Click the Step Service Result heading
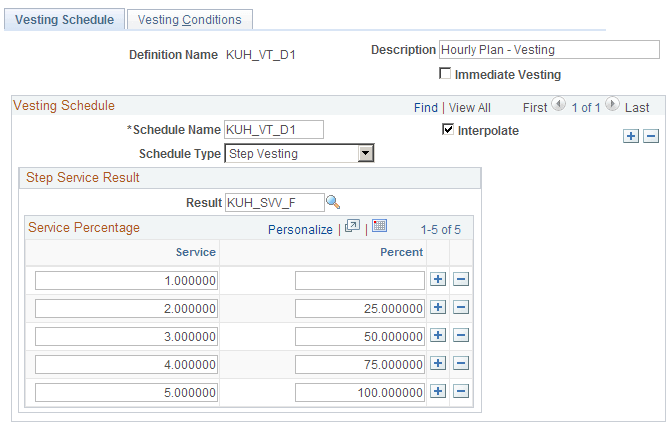 (83, 177)
